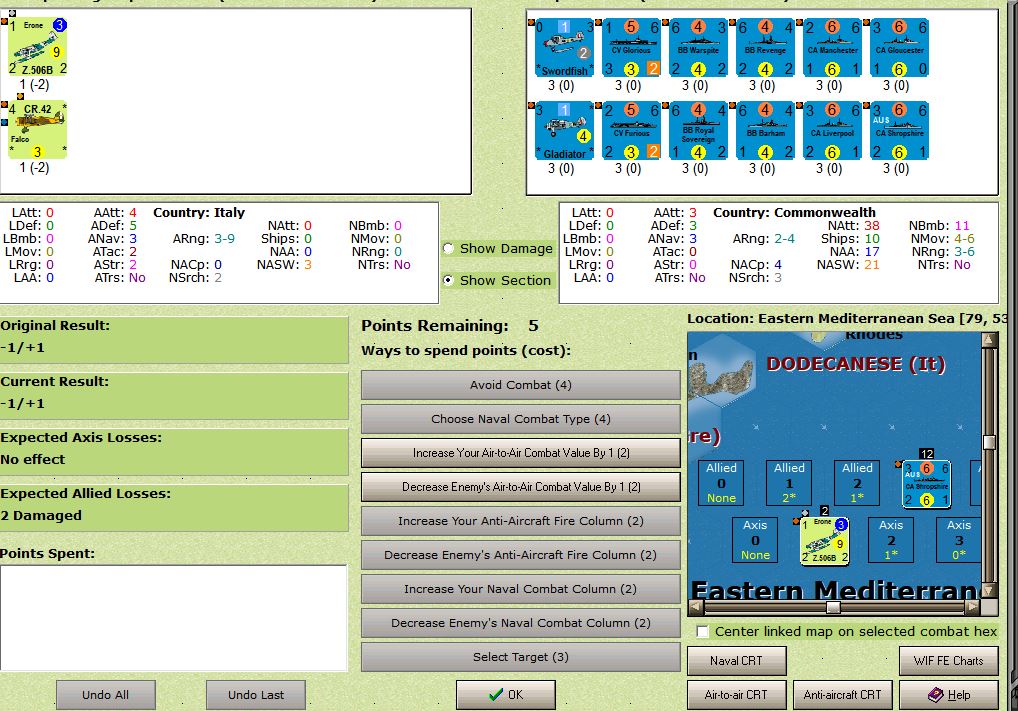Decrease enemy's anti-aircraft fire column

coord(521,555)
